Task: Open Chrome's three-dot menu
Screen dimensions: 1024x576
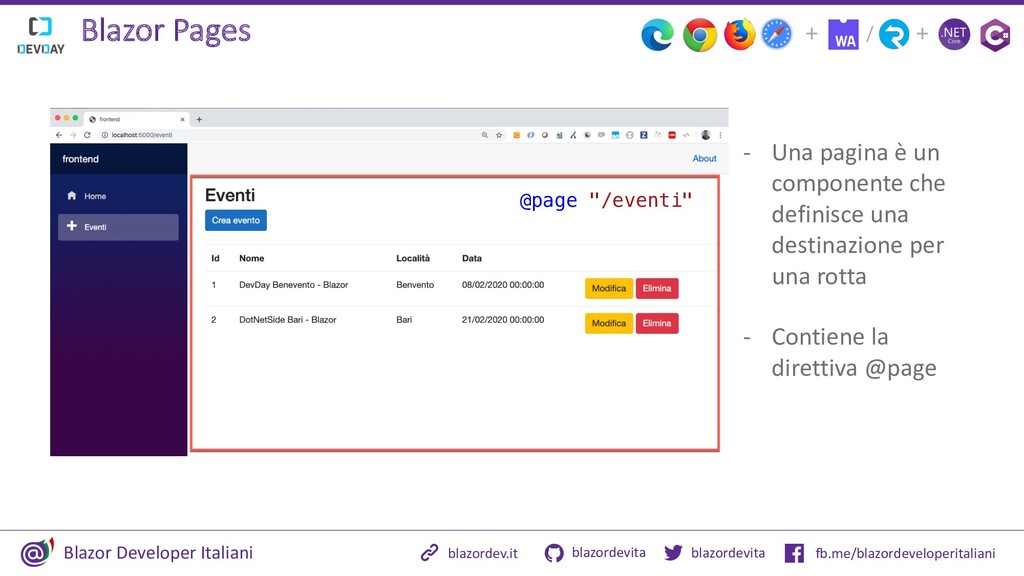Action: point(720,135)
